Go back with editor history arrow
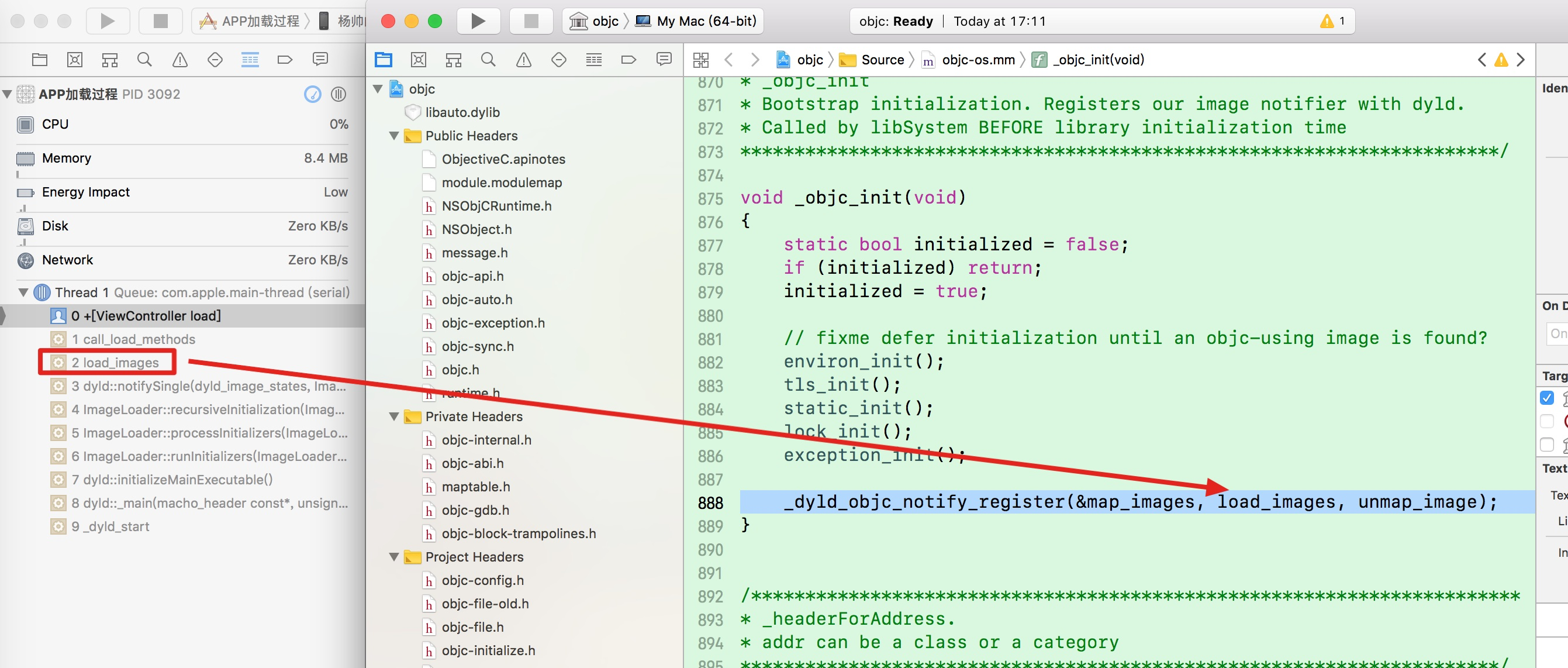 (x=728, y=60)
